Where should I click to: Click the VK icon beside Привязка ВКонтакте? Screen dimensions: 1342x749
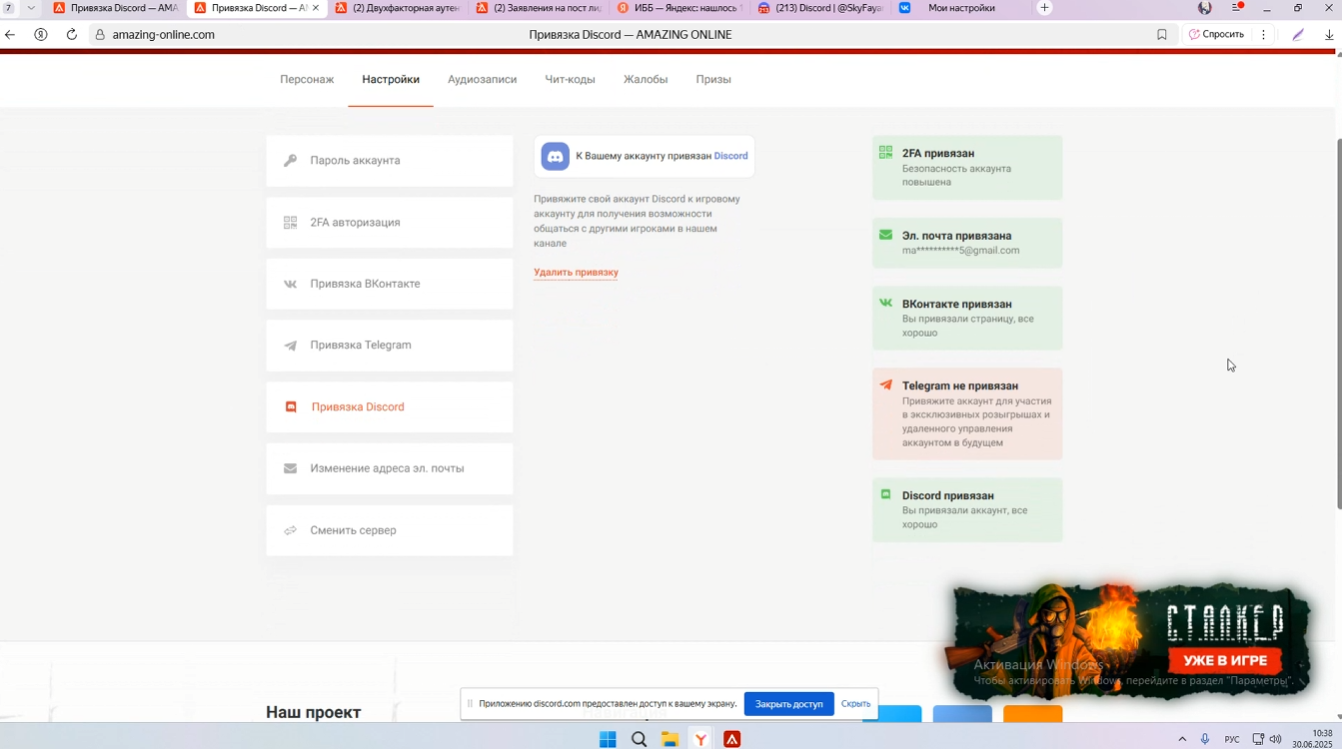coord(290,284)
